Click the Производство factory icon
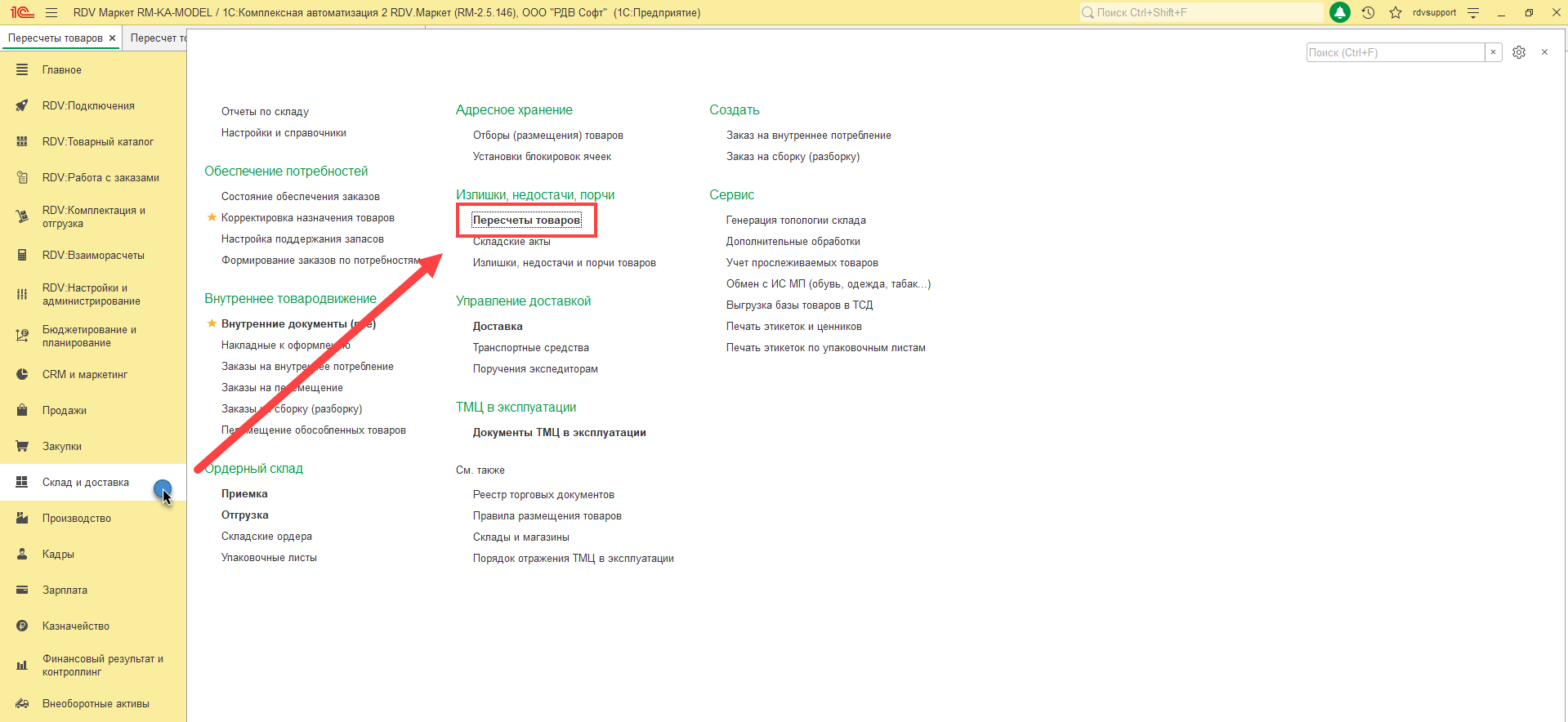Image resolution: width=1568 pixels, height=722 pixels. pyautogui.click(x=22, y=519)
